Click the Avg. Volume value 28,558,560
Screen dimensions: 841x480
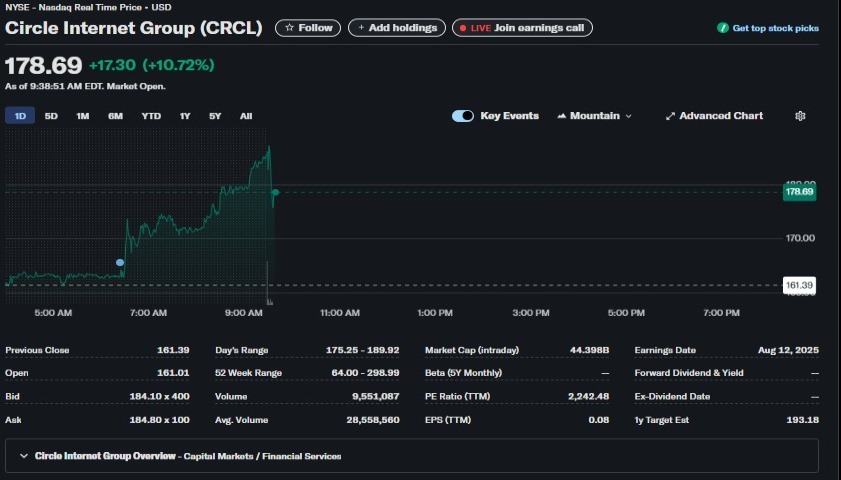[x=373, y=420]
